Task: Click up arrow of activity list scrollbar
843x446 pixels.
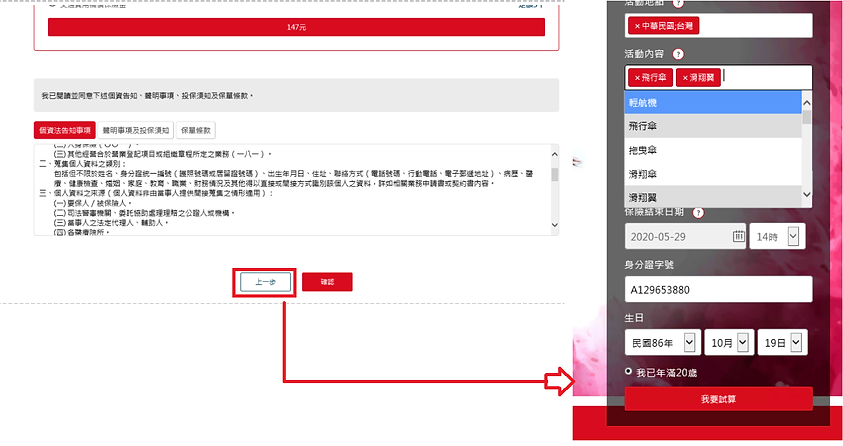Action: click(x=806, y=103)
